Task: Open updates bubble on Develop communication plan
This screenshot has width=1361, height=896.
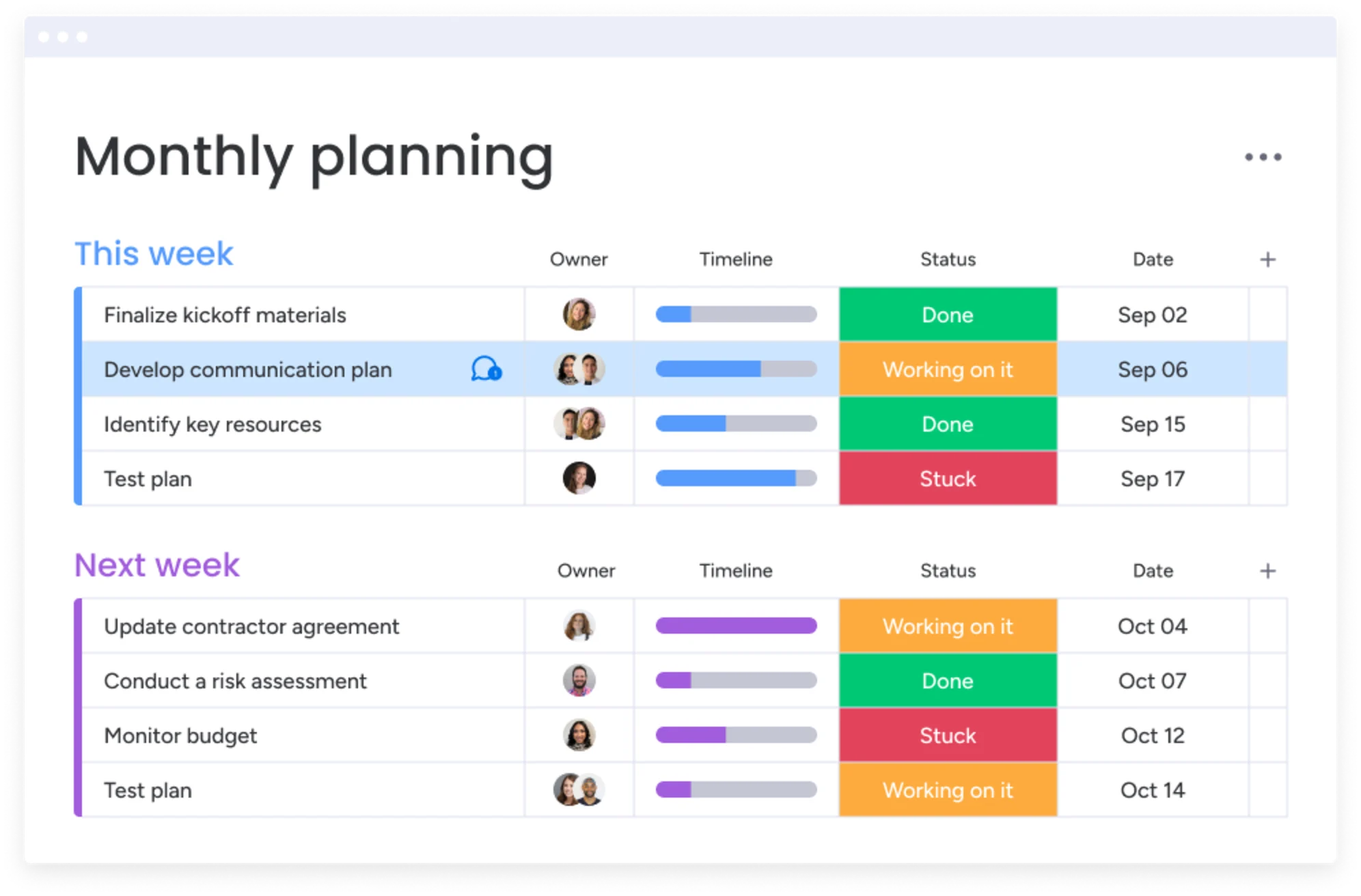Action: [486, 369]
